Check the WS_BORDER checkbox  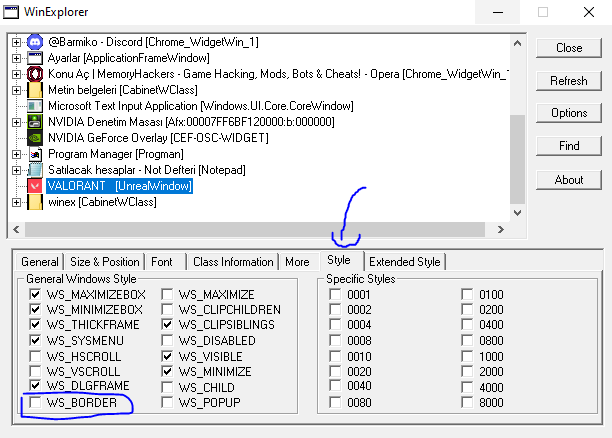point(35,402)
